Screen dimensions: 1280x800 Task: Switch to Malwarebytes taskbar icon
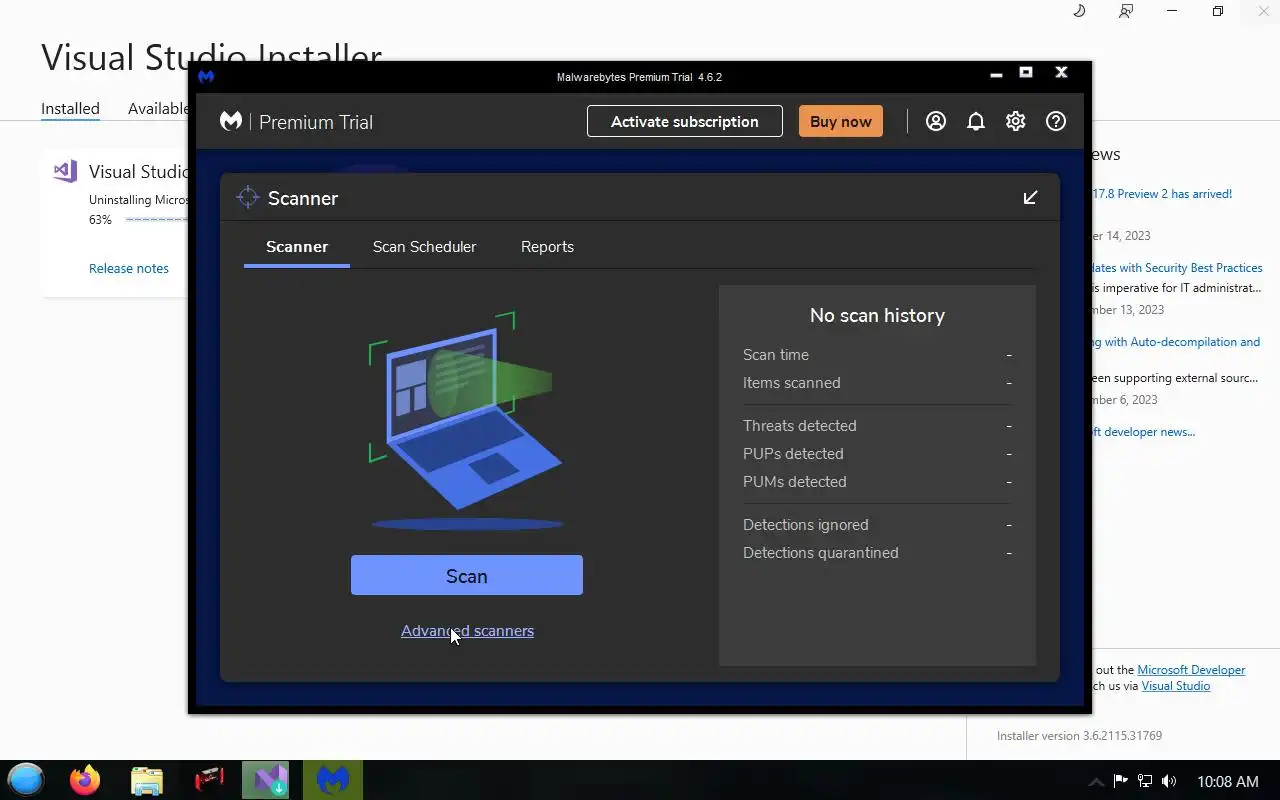click(332, 779)
